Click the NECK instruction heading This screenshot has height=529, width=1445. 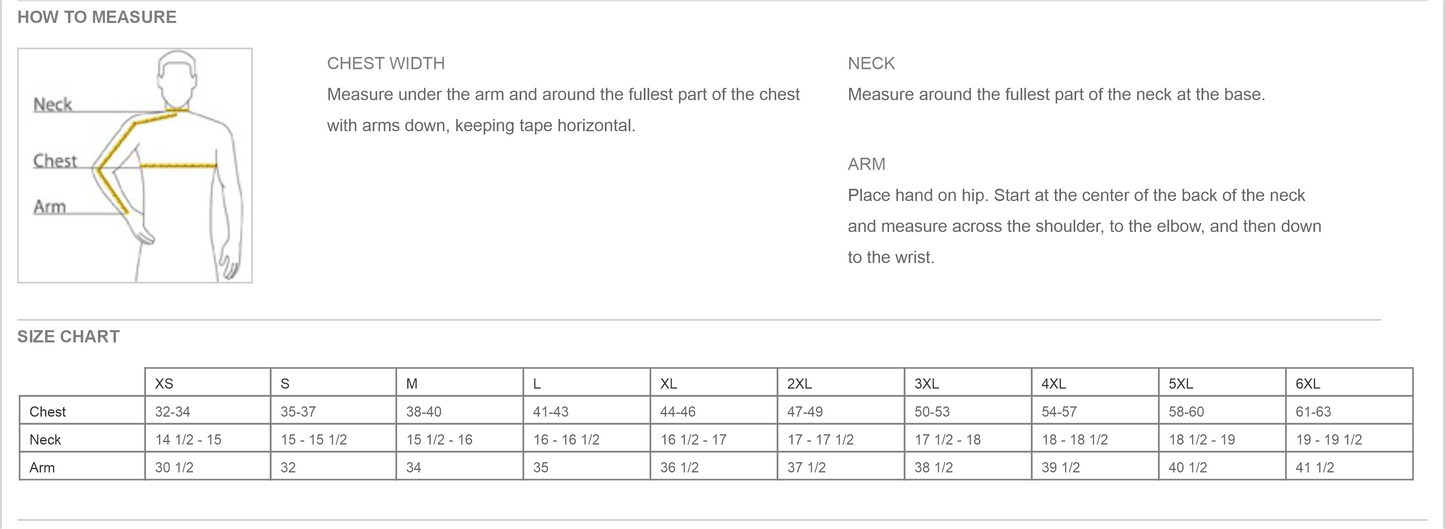871,63
